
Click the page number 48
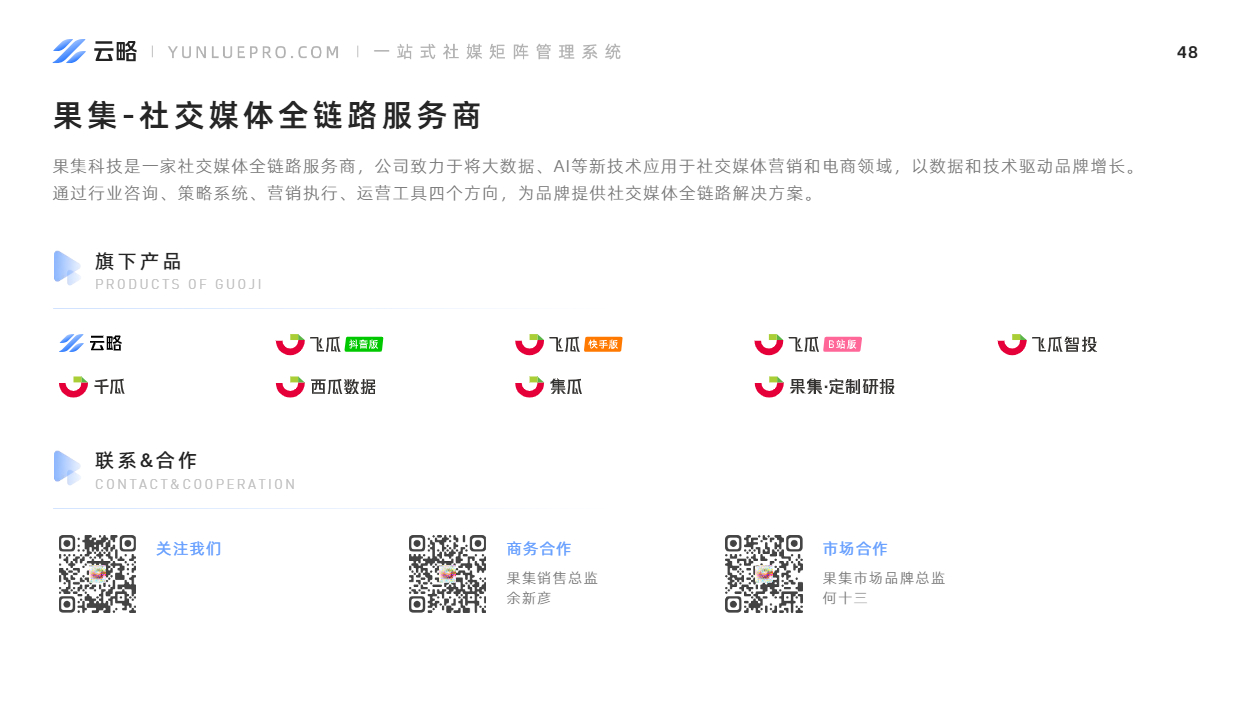click(x=1187, y=52)
